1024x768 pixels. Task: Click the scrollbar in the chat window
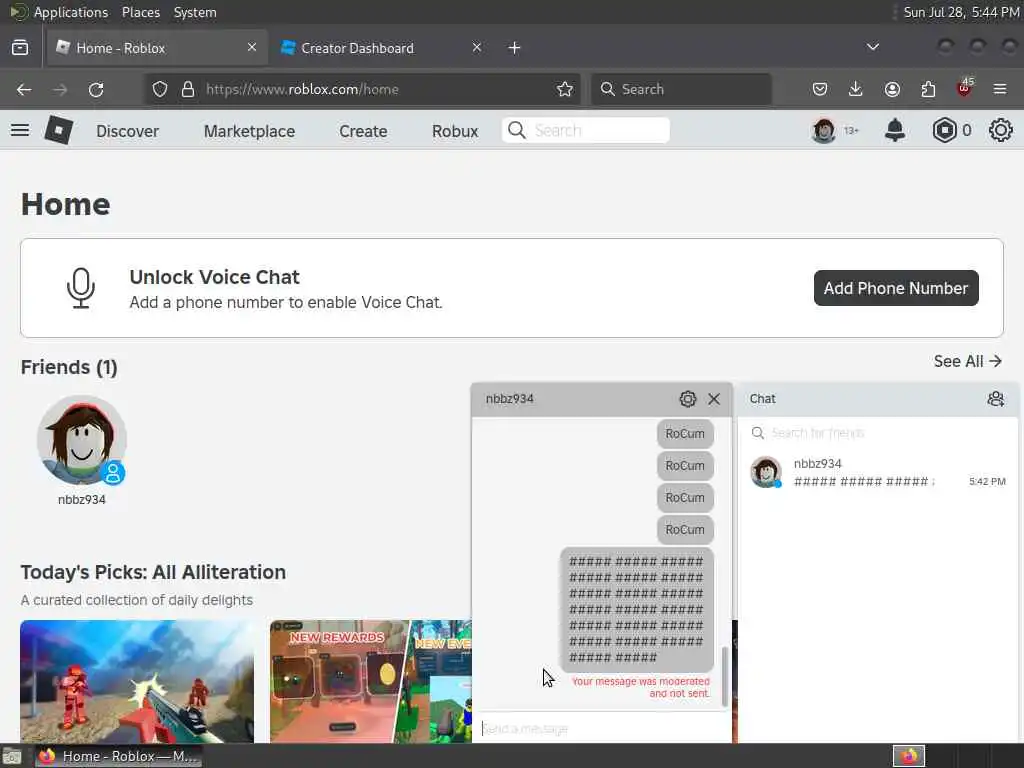[724, 677]
